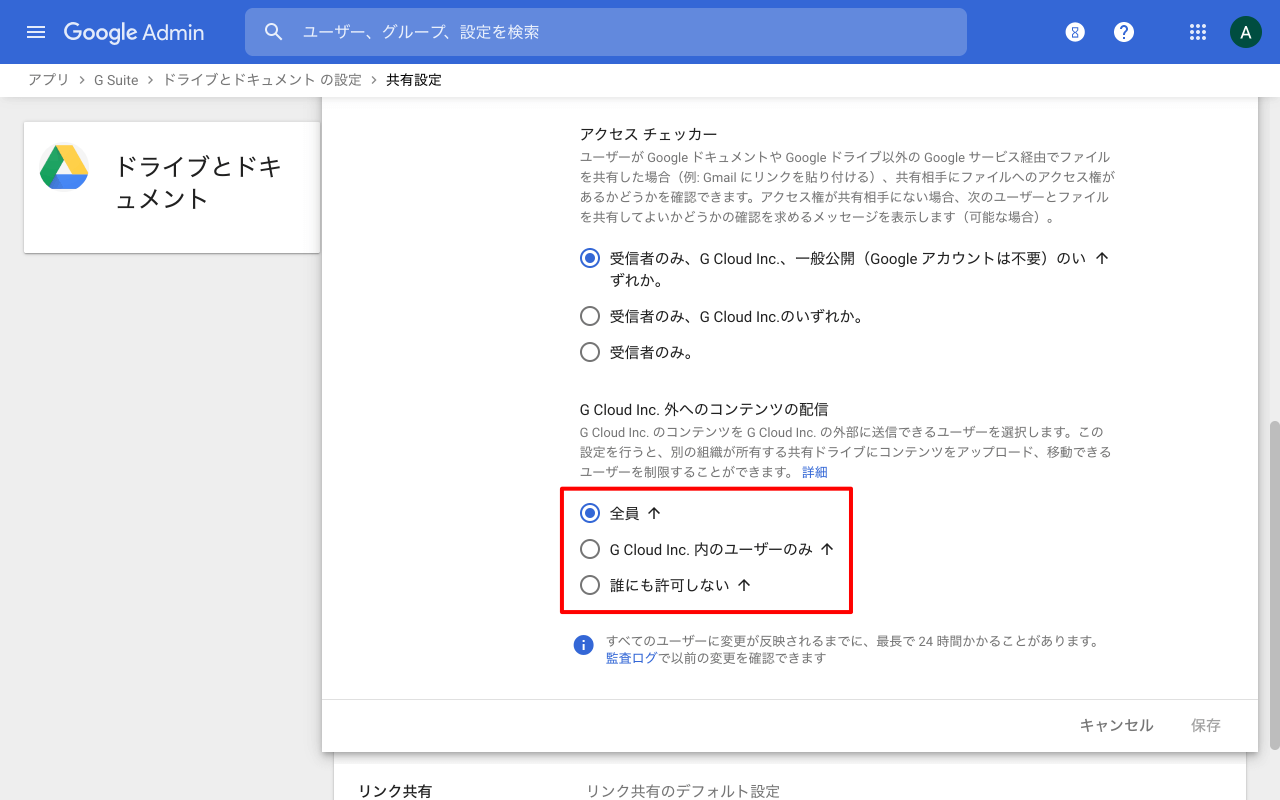
Task: Open the Google apps grid
Action: click(1198, 32)
